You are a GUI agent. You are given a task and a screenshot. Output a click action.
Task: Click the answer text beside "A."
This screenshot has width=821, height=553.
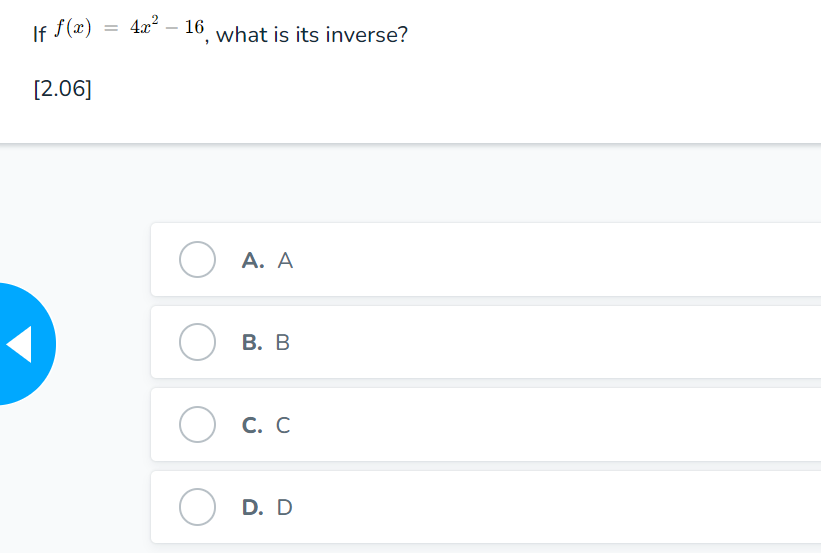point(285,261)
